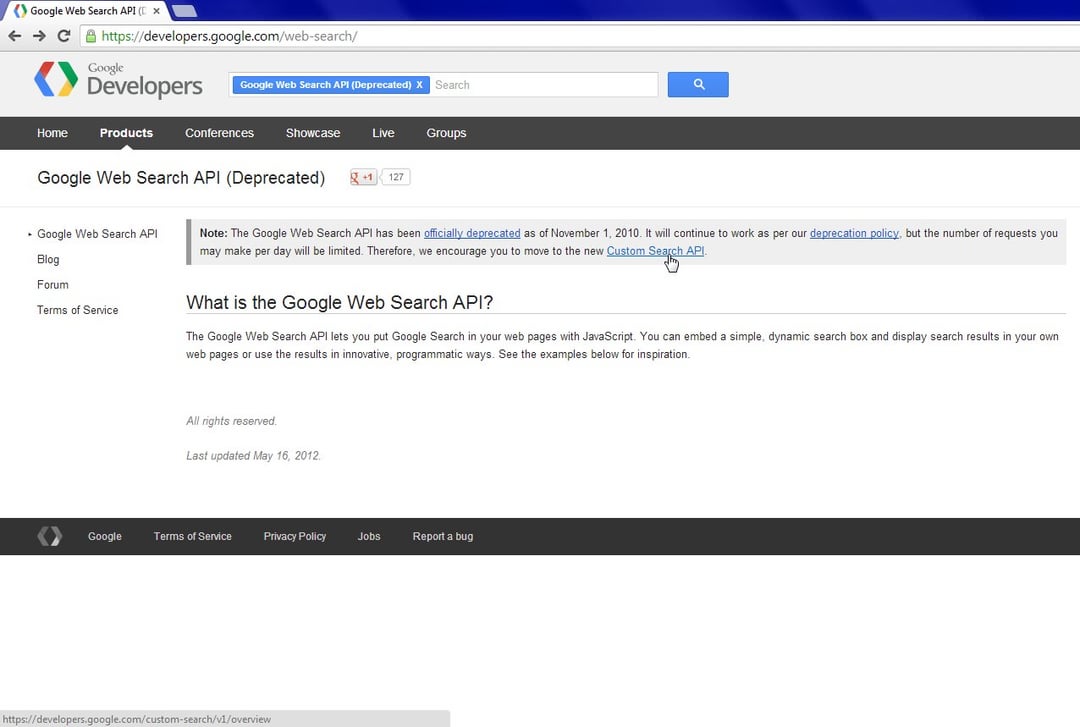Open the Blog sidebar link
The image size is (1080, 727).
point(48,259)
